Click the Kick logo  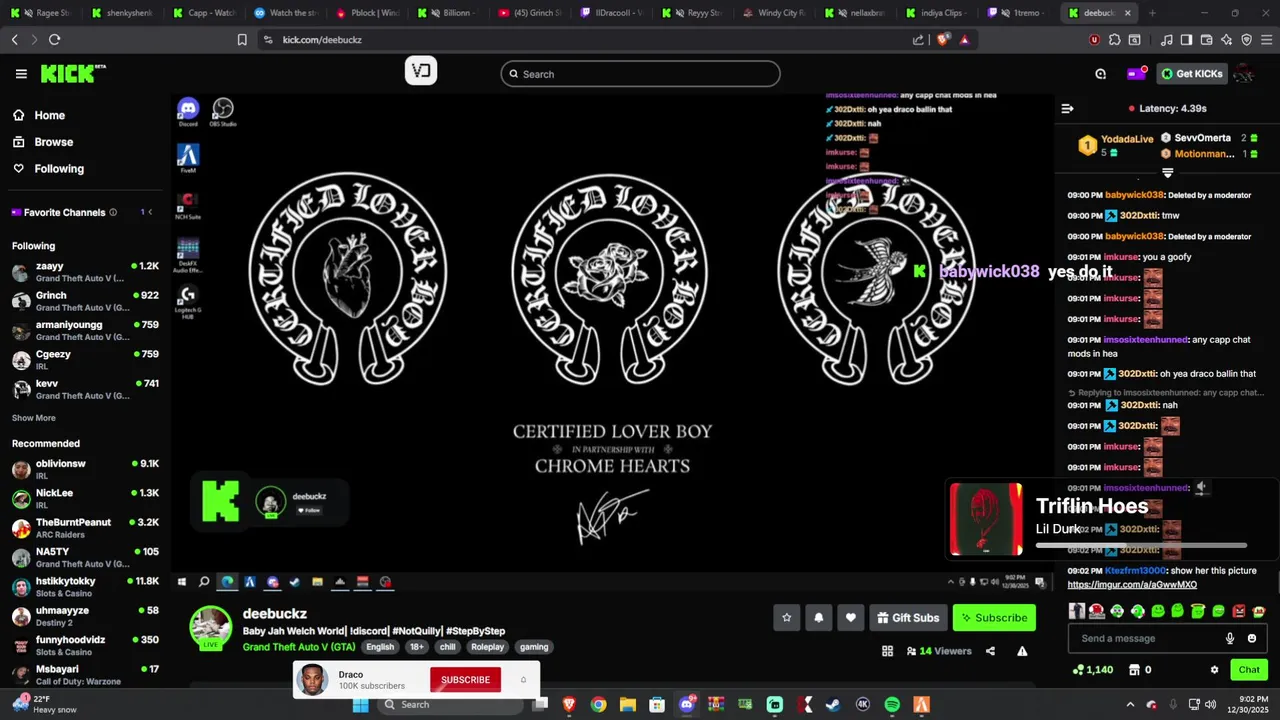[x=72, y=74]
